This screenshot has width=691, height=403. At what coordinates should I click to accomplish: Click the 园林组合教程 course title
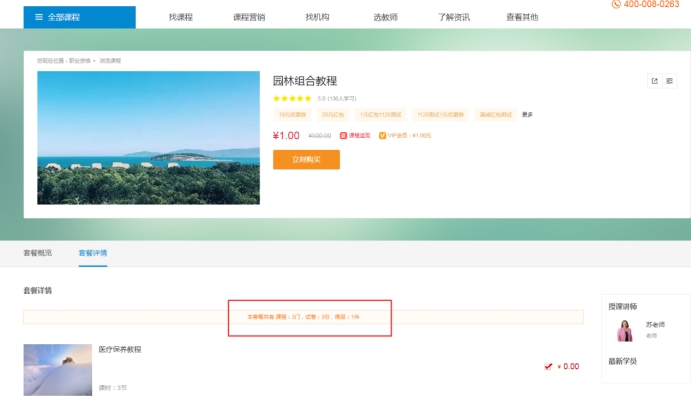pyautogui.click(x=305, y=81)
